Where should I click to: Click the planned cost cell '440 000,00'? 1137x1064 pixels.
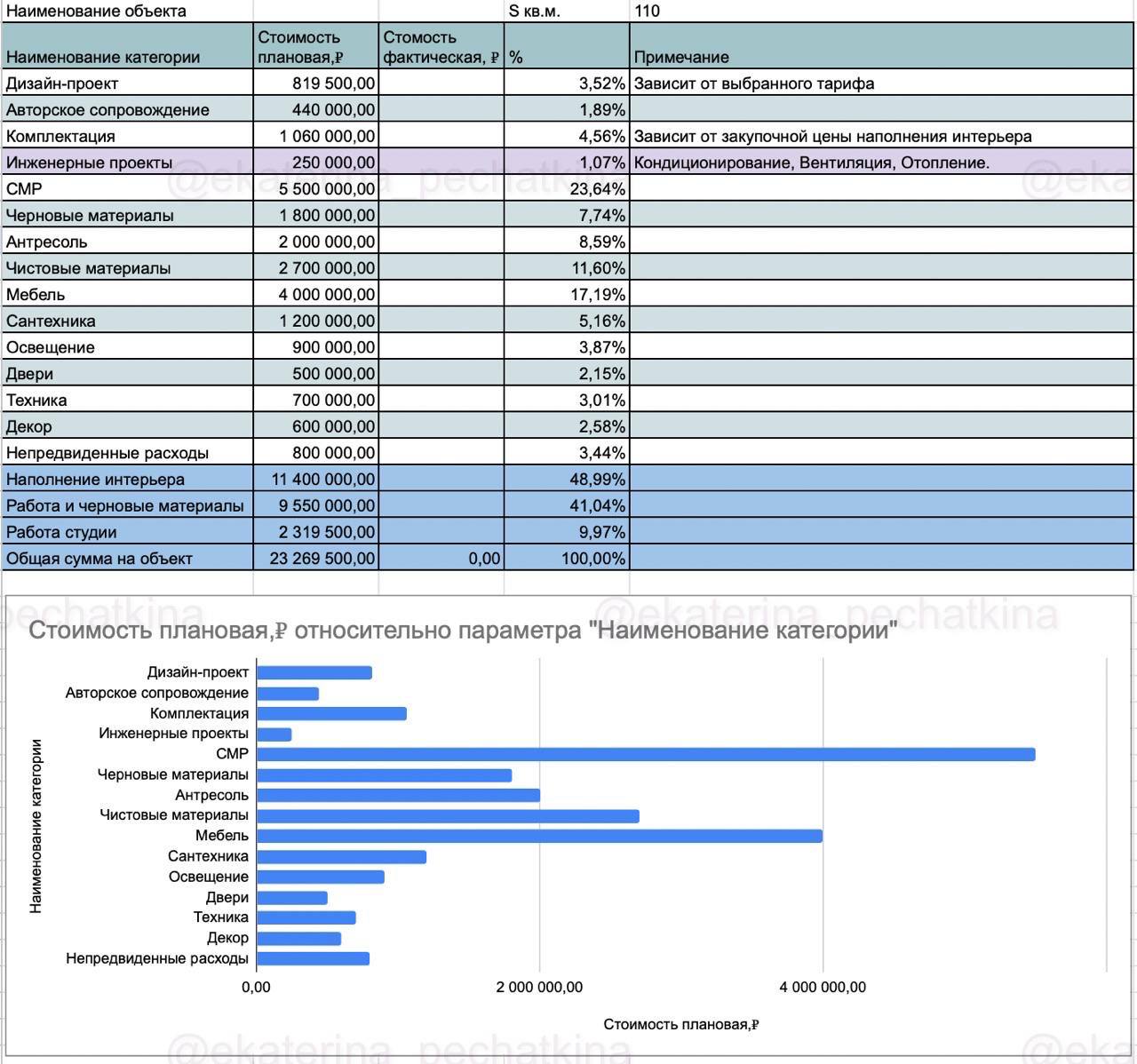[316, 110]
